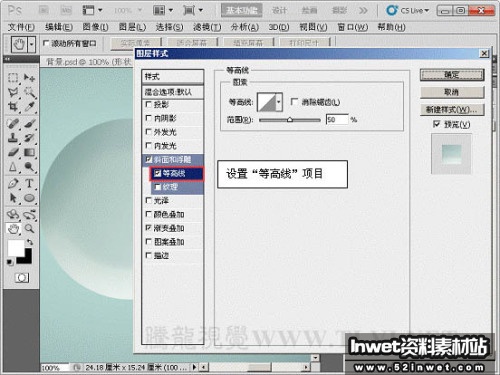The image size is (500, 375).
Task: Select the Pen tool
Action: pyautogui.click(x=13, y=183)
